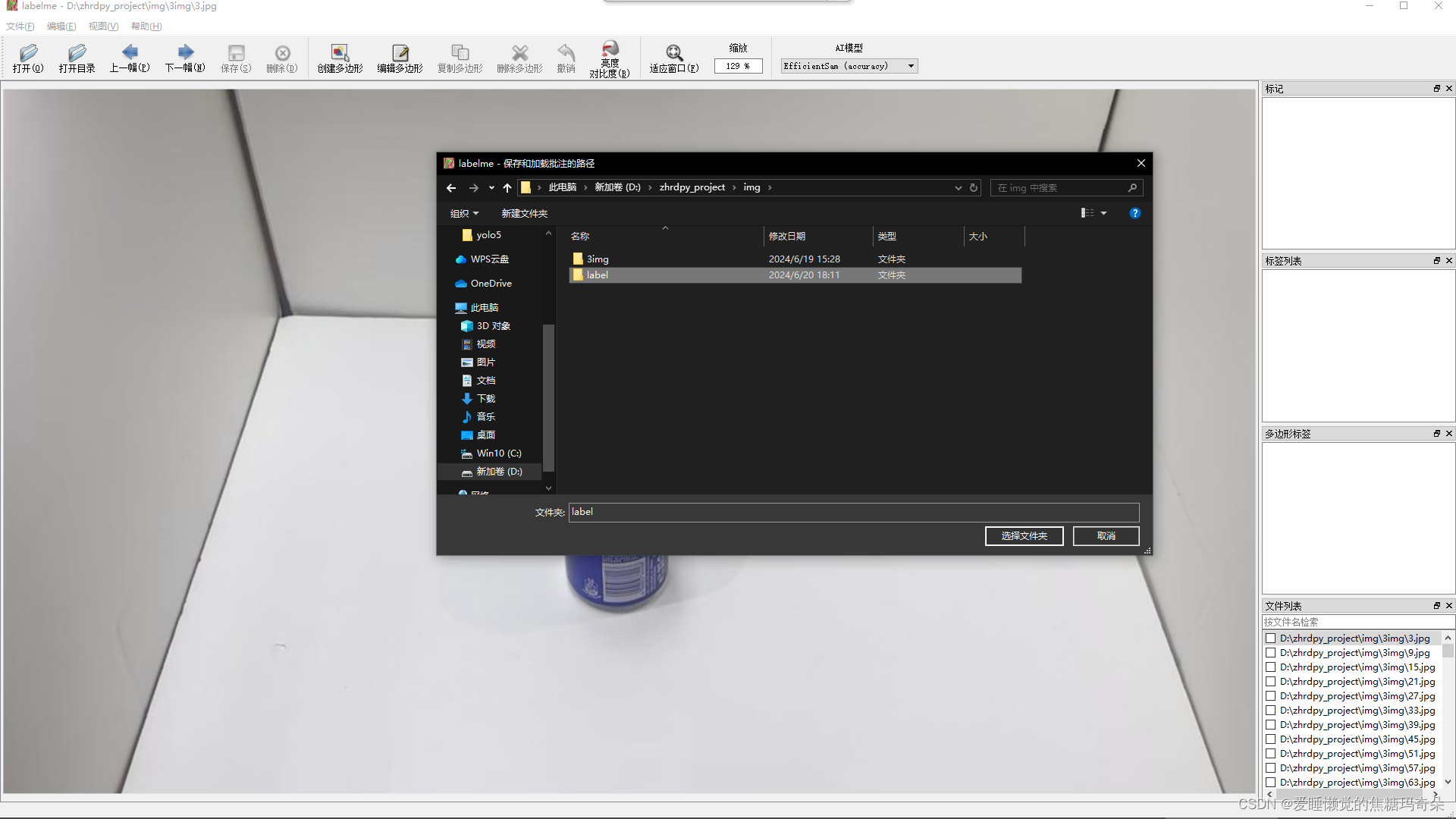
Task: Click the Open file toolbar icon
Action: click(28, 58)
